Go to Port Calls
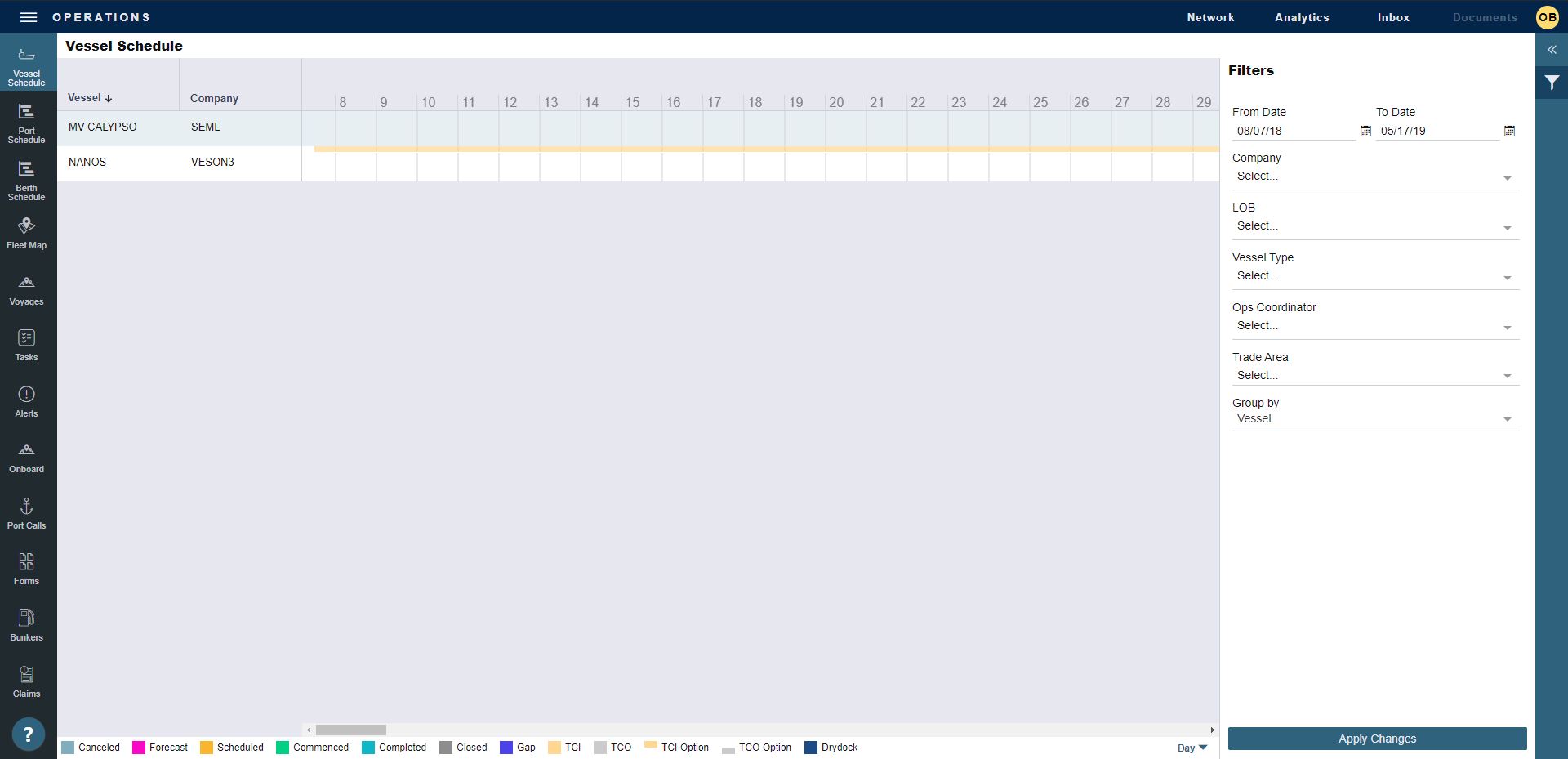This screenshot has width=1568, height=759. [27, 513]
